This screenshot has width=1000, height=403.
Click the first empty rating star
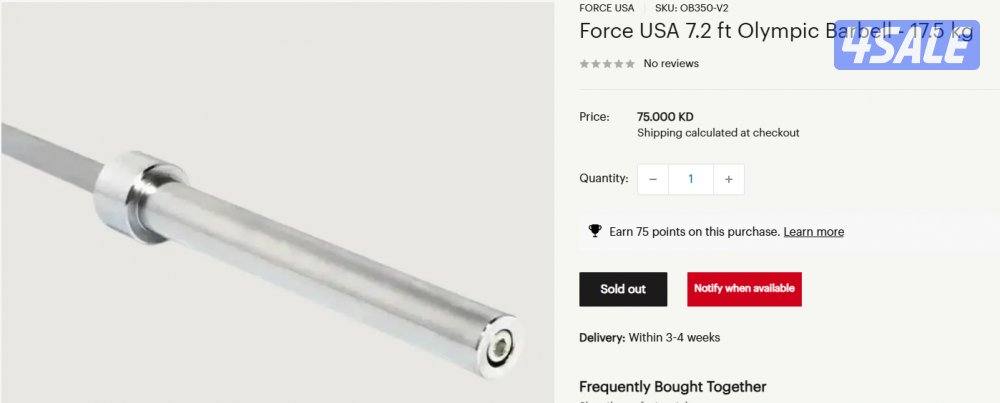(584, 64)
